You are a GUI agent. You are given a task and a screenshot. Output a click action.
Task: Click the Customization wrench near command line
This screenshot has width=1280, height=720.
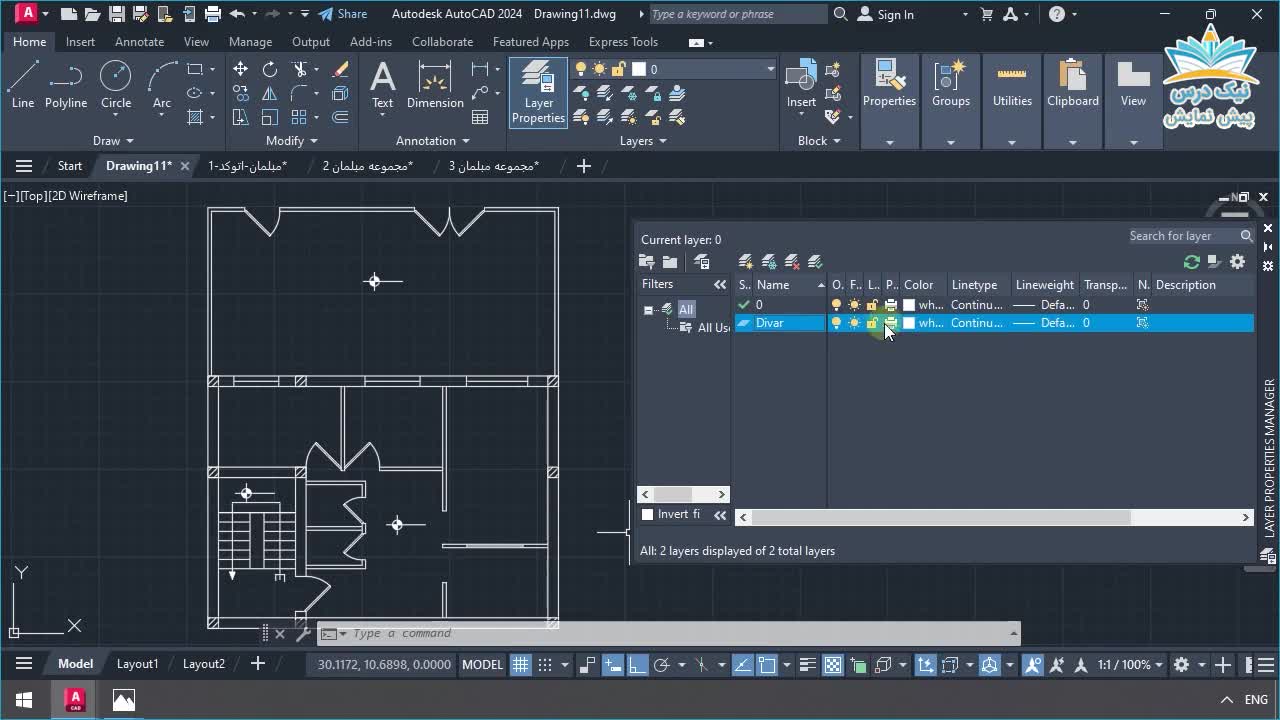303,634
